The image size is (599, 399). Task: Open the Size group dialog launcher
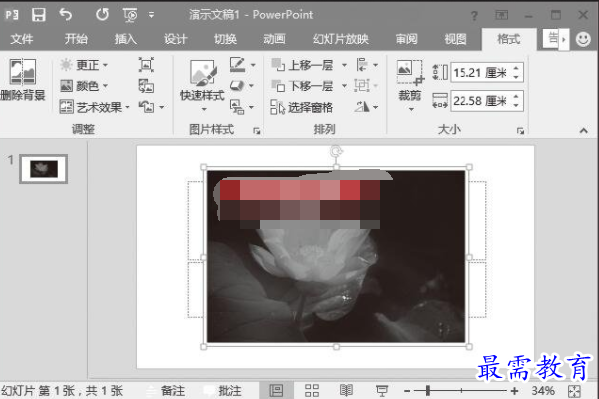(x=520, y=131)
